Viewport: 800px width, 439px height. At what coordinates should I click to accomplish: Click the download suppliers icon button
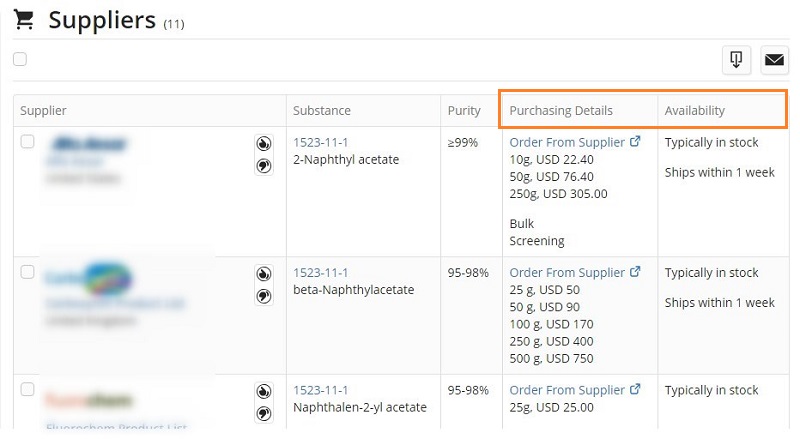[736, 60]
